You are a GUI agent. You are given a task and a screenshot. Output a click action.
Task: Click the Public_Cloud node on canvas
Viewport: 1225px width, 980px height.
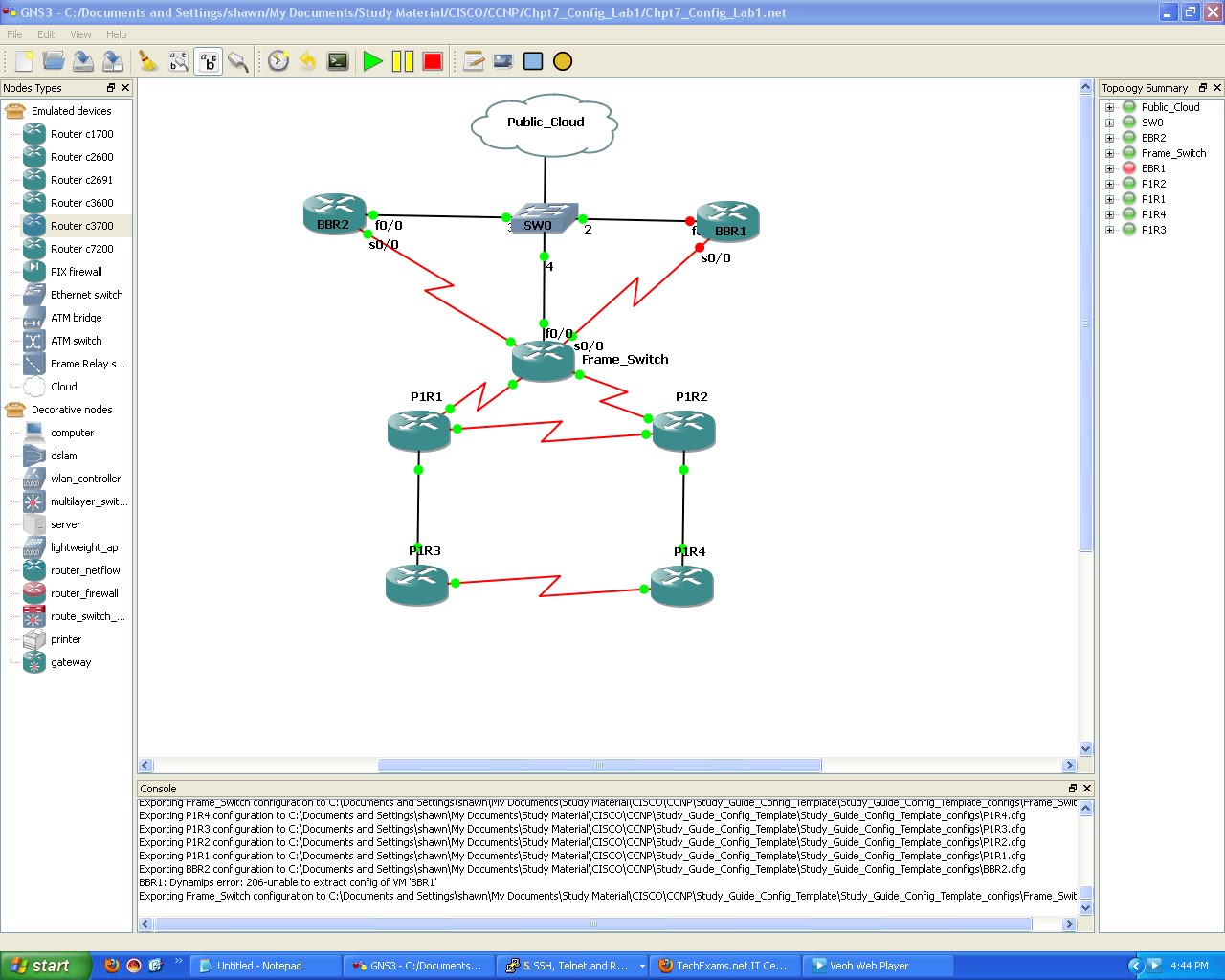point(545,123)
